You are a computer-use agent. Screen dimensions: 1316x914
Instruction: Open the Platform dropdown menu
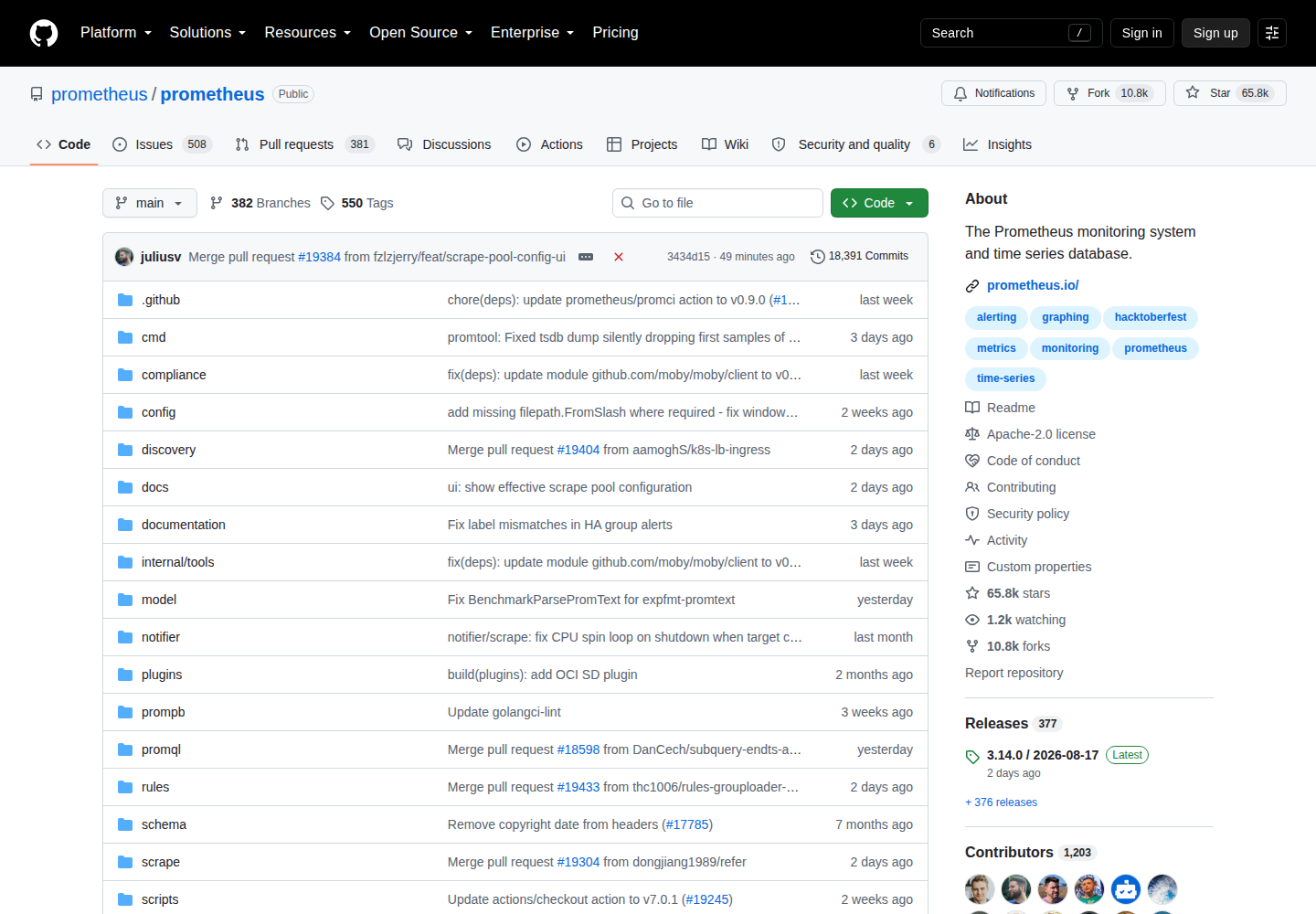116,33
